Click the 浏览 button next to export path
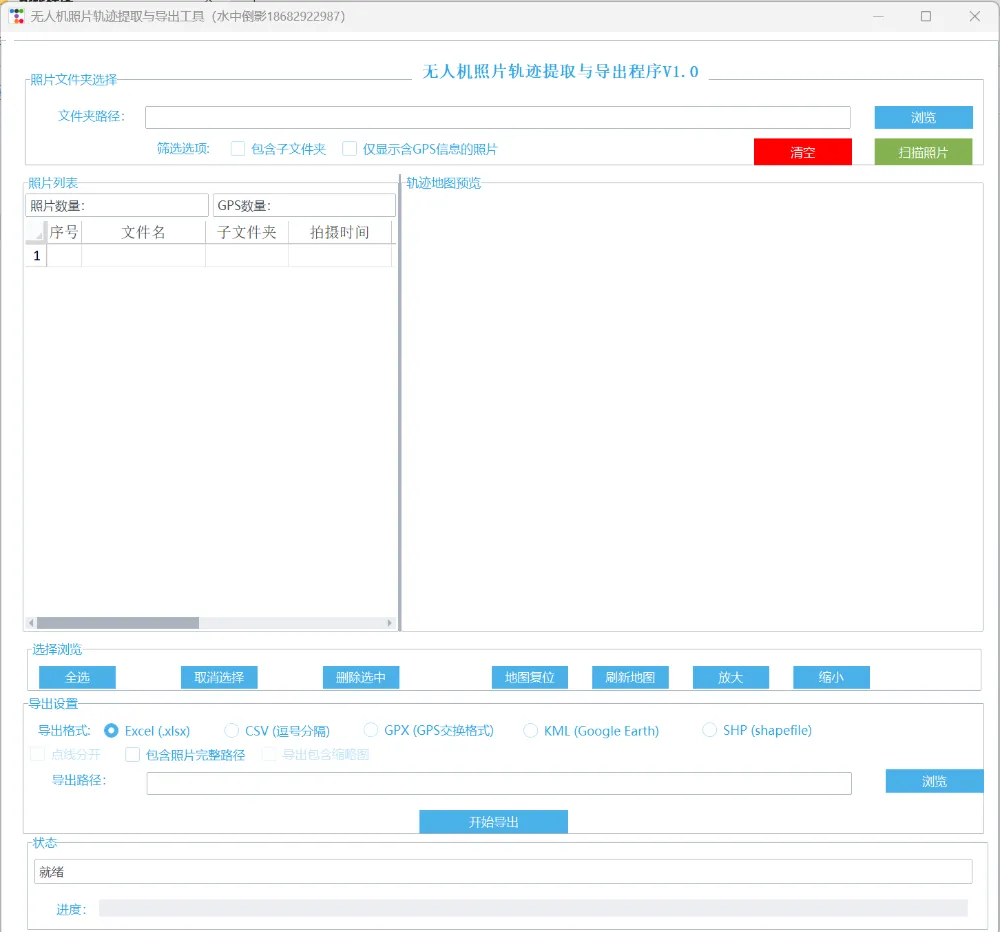 934,781
